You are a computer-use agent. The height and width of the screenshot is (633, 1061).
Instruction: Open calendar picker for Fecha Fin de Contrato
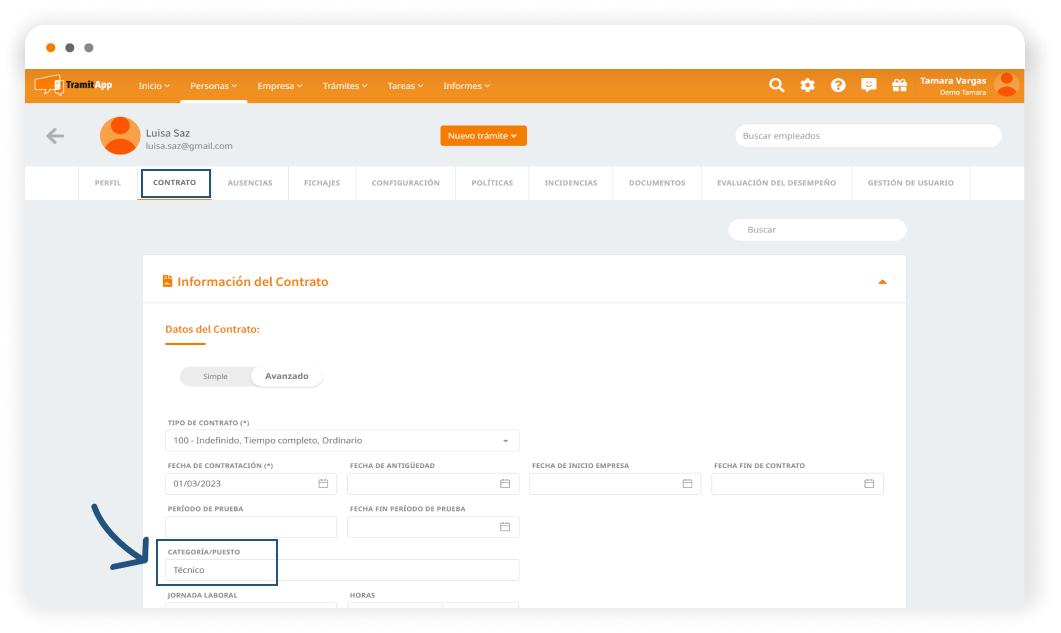[x=869, y=484]
